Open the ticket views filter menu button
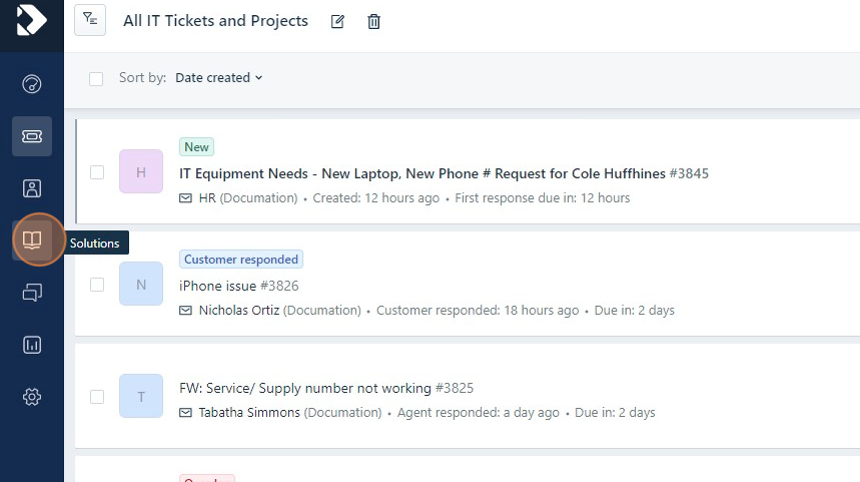This screenshot has width=860, height=482. 90,20
